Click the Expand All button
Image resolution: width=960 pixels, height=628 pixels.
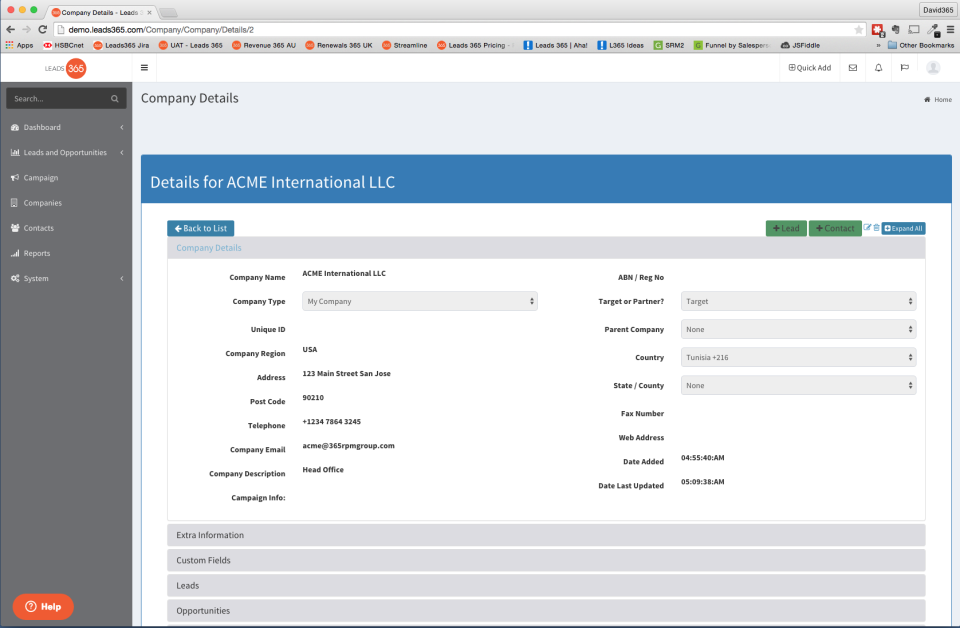pyautogui.click(x=903, y=228)
